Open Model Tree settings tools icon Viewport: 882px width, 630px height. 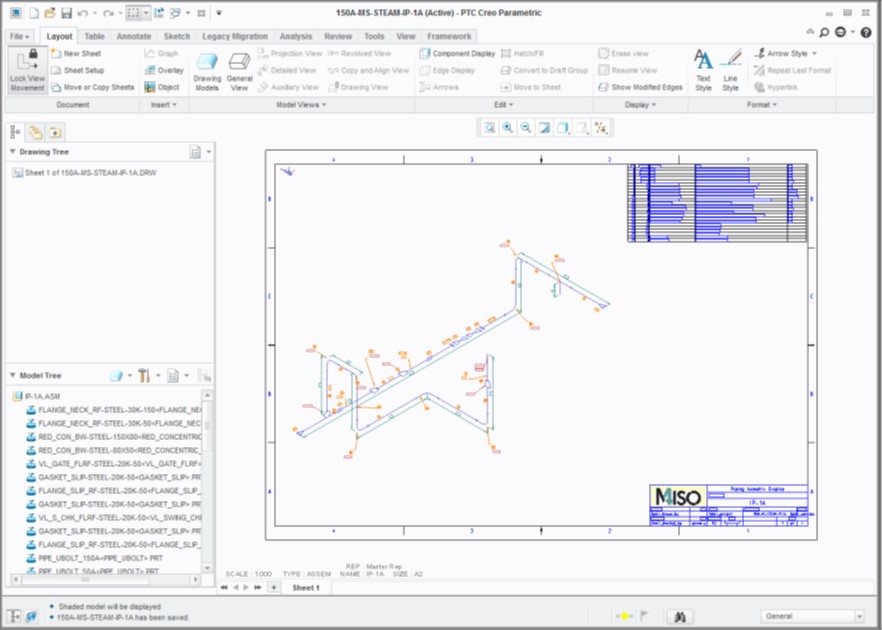click(x=144, y=375)
